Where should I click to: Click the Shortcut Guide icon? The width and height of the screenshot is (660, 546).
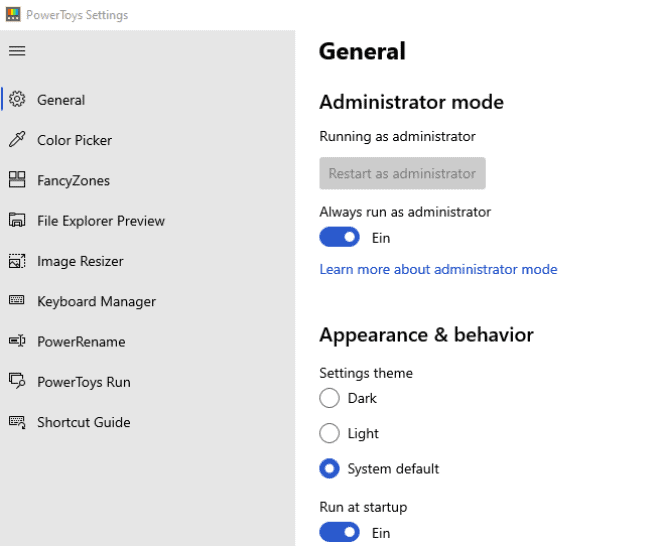17,422
